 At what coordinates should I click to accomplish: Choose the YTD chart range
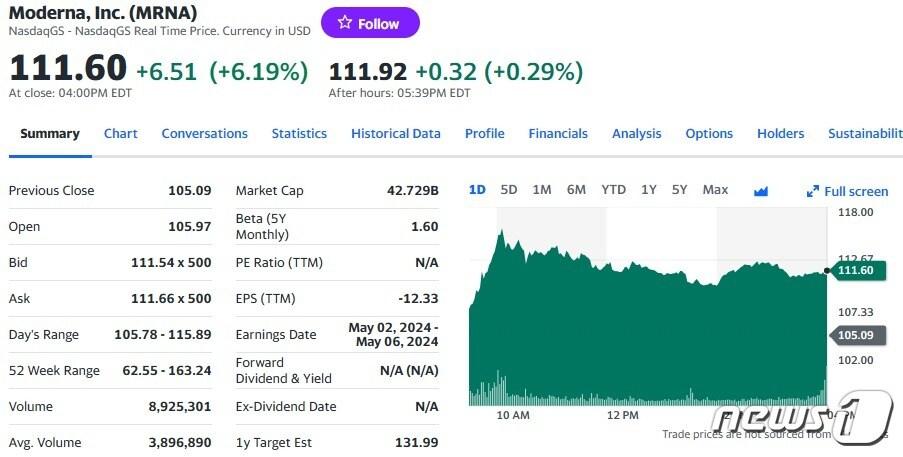(613, 190)
